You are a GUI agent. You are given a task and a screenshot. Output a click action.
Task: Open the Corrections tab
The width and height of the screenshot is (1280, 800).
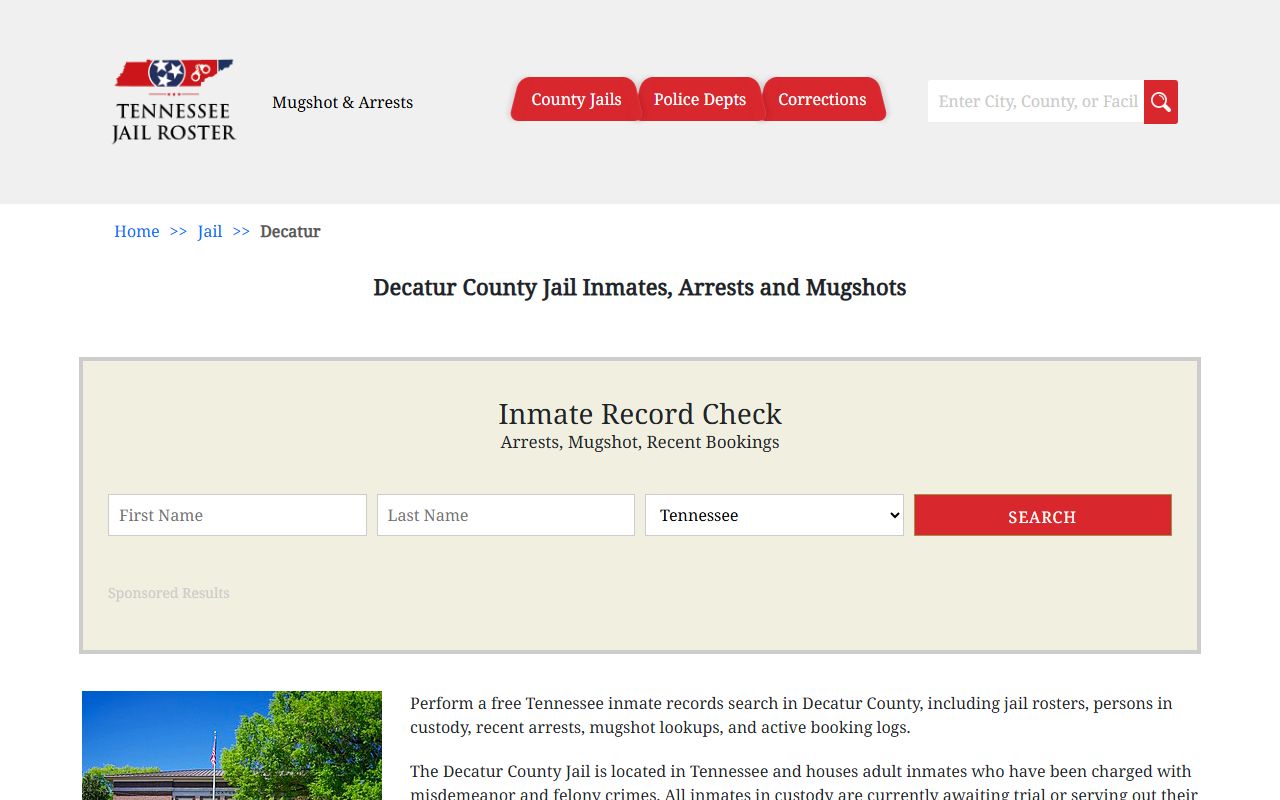click(x=822, y=99)
